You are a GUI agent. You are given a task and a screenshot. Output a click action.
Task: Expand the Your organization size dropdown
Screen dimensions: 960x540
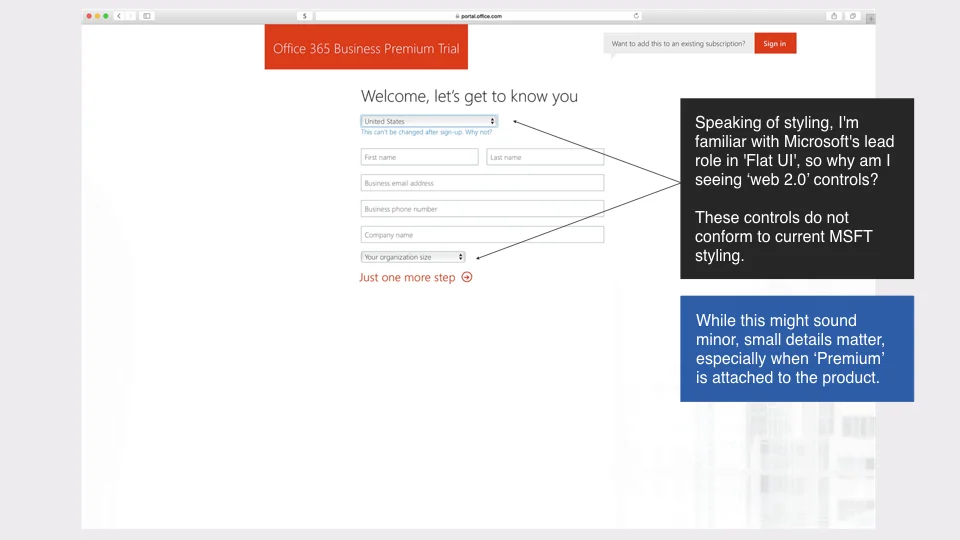(x=413, y=257)
